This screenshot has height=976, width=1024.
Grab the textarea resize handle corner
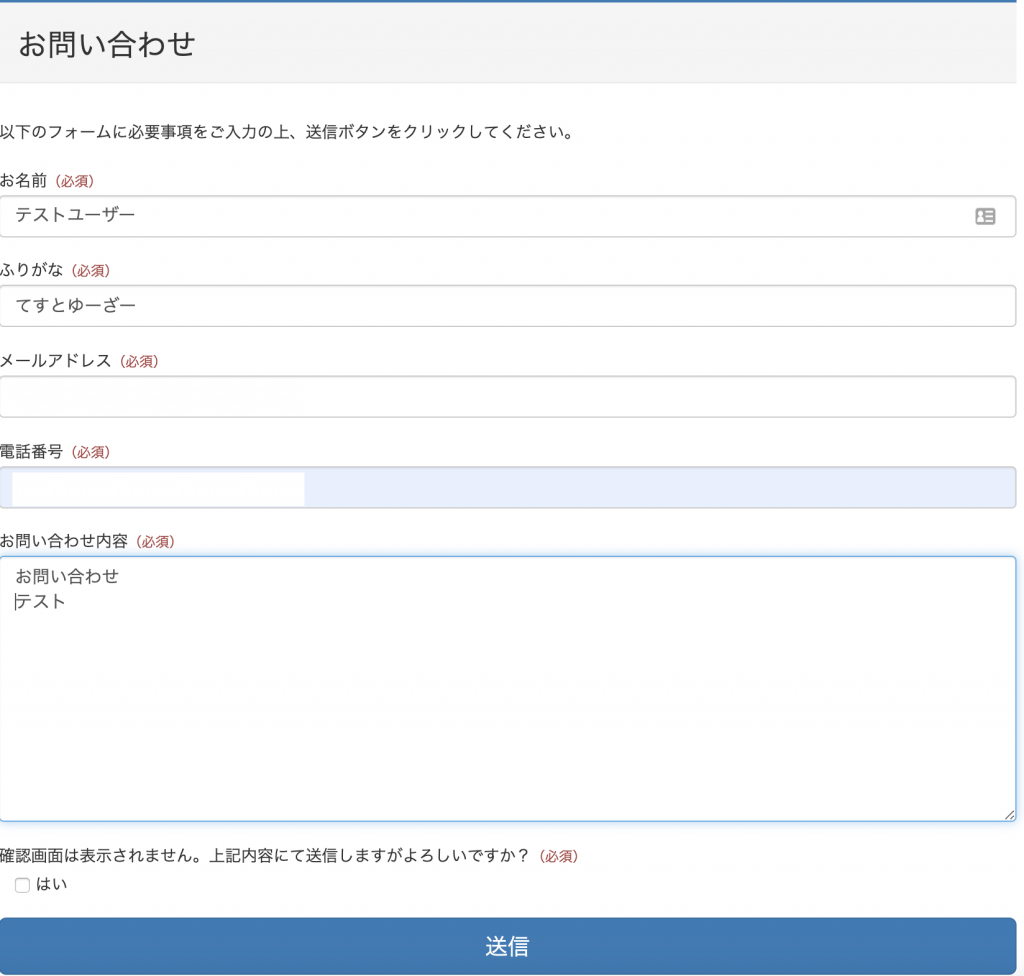pos(1010,815)
